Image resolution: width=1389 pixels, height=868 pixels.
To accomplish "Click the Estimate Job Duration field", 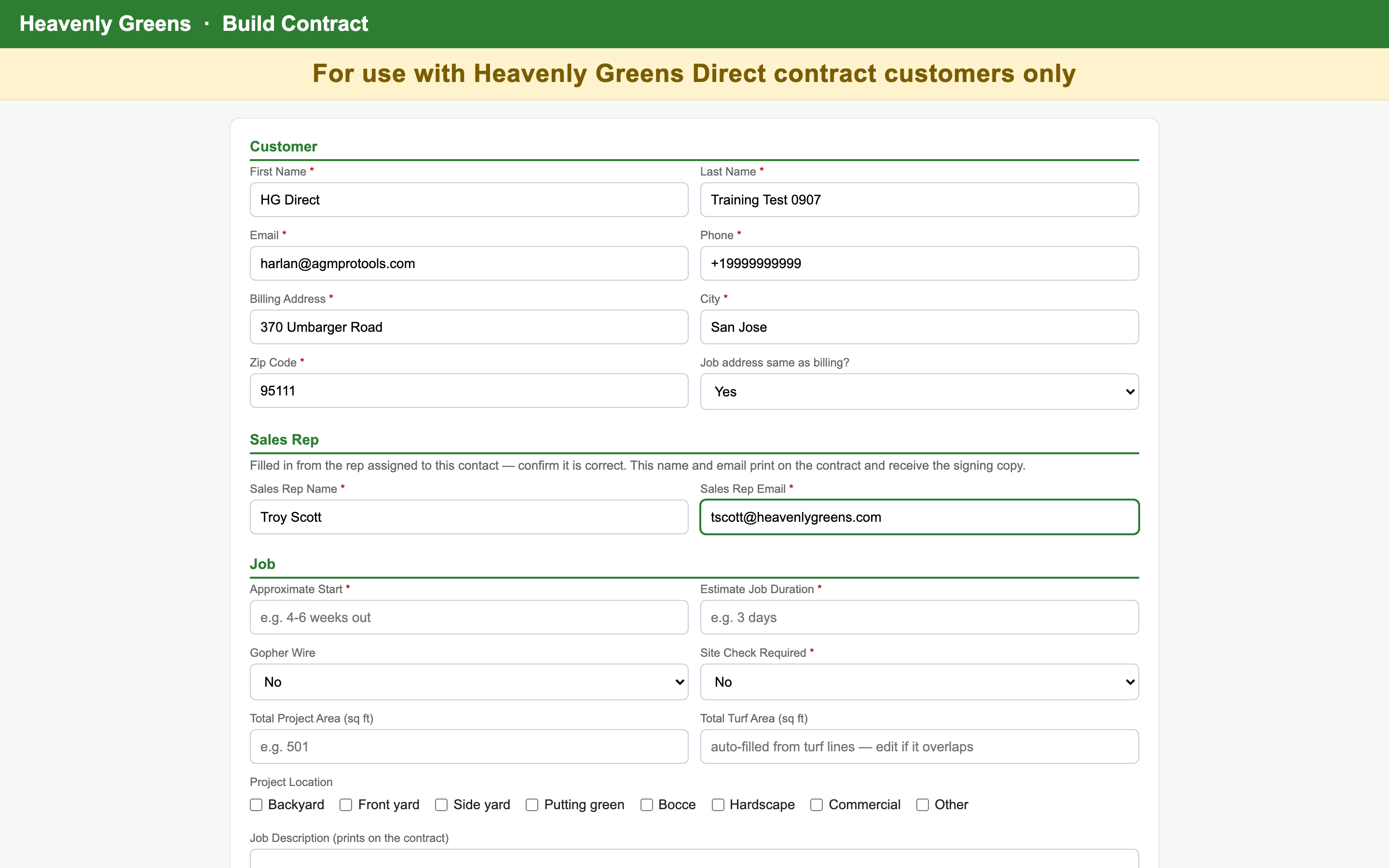I will click(919, 618).
